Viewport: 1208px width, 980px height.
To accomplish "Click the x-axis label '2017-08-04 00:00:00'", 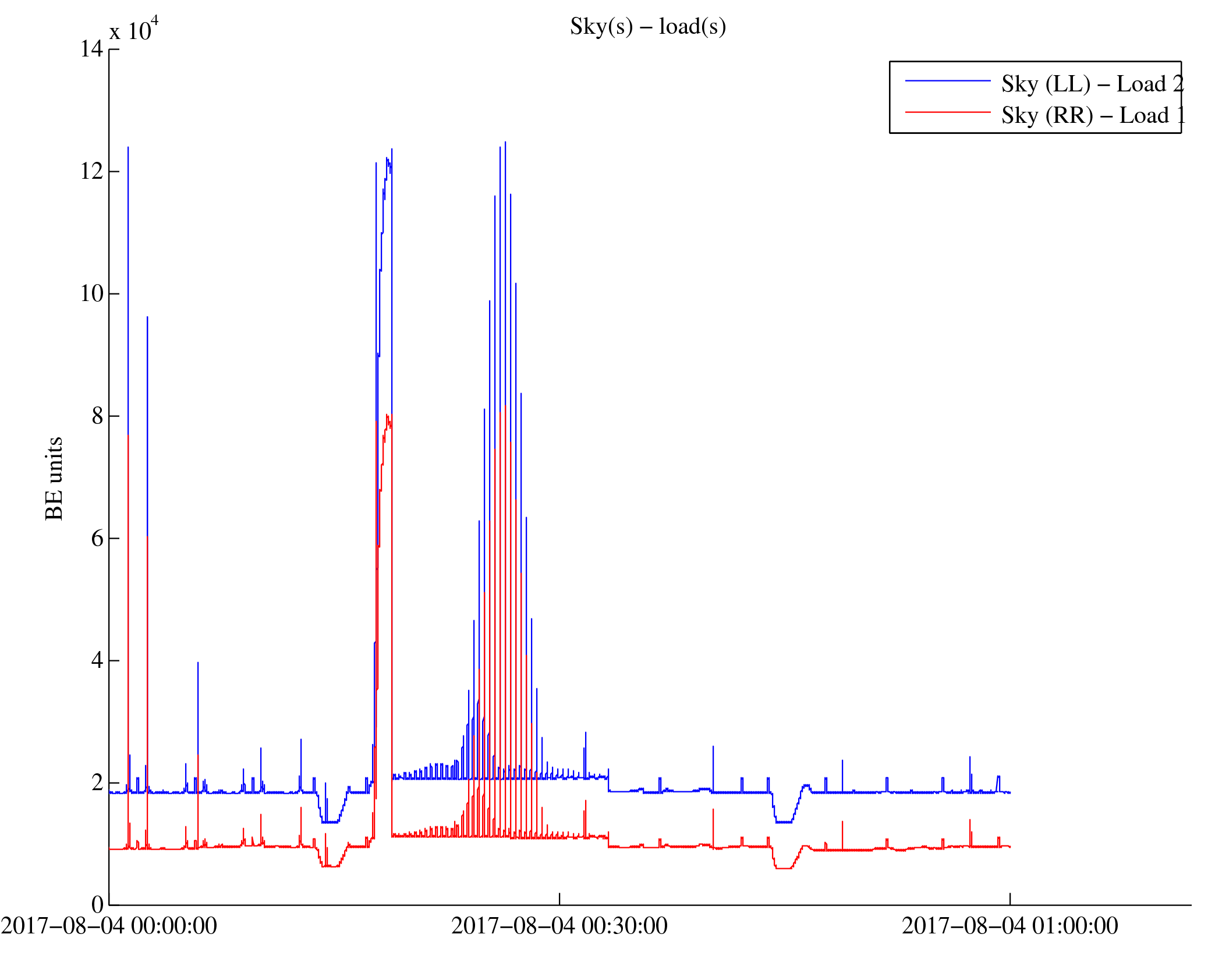I will (109, 926).
